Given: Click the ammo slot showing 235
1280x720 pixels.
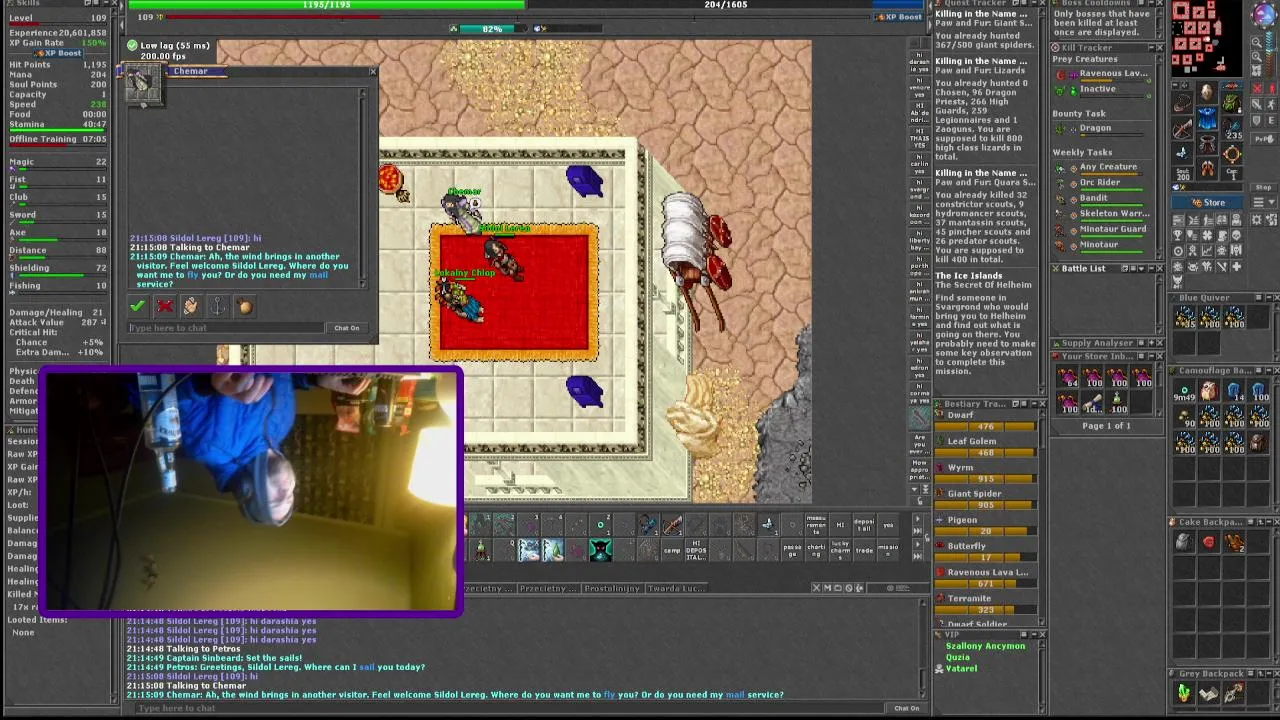Looking at the screenshot, I should pyautogui.click(x=1232, y=130).
